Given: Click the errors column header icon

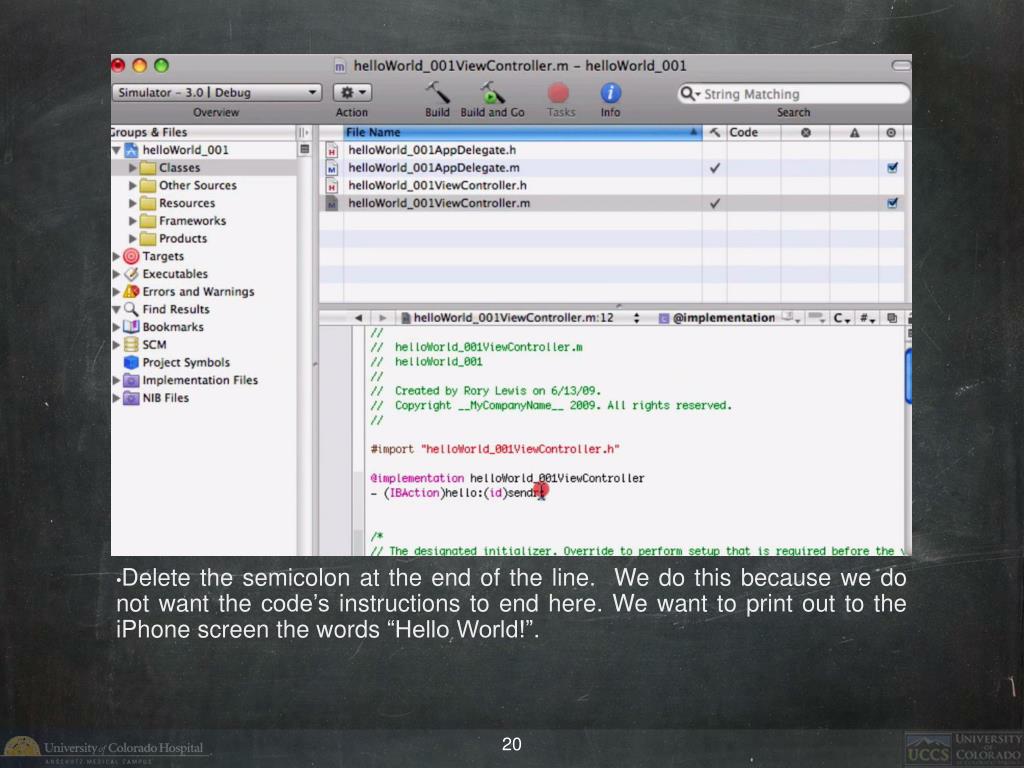Looking at the screenshot, I should point(806,133).
